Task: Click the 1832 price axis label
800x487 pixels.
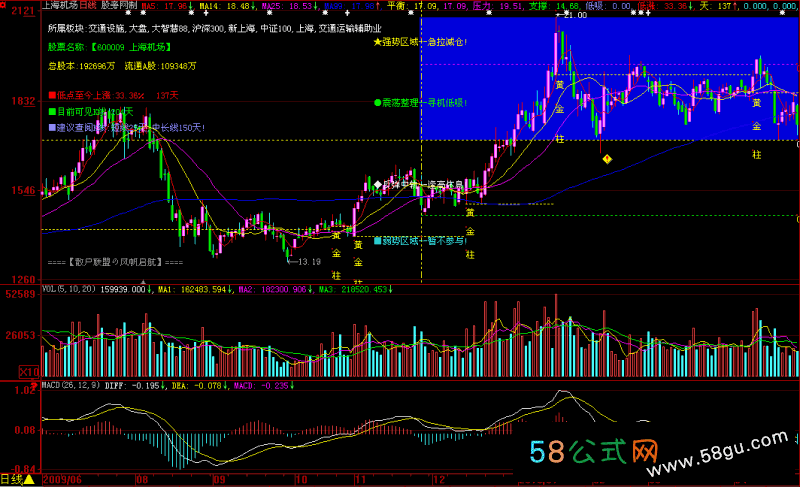Action: point(23,101)
